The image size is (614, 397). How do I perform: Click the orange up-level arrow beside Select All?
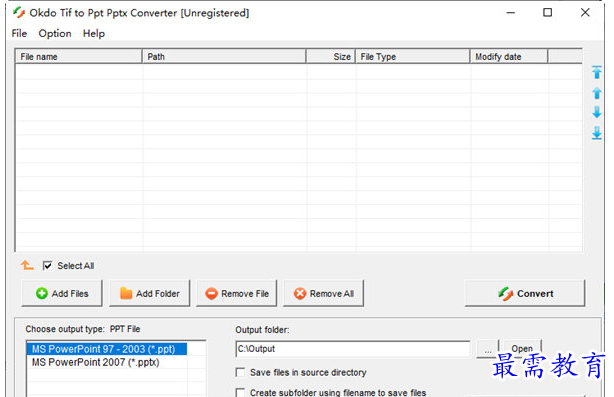pos(27,265)
